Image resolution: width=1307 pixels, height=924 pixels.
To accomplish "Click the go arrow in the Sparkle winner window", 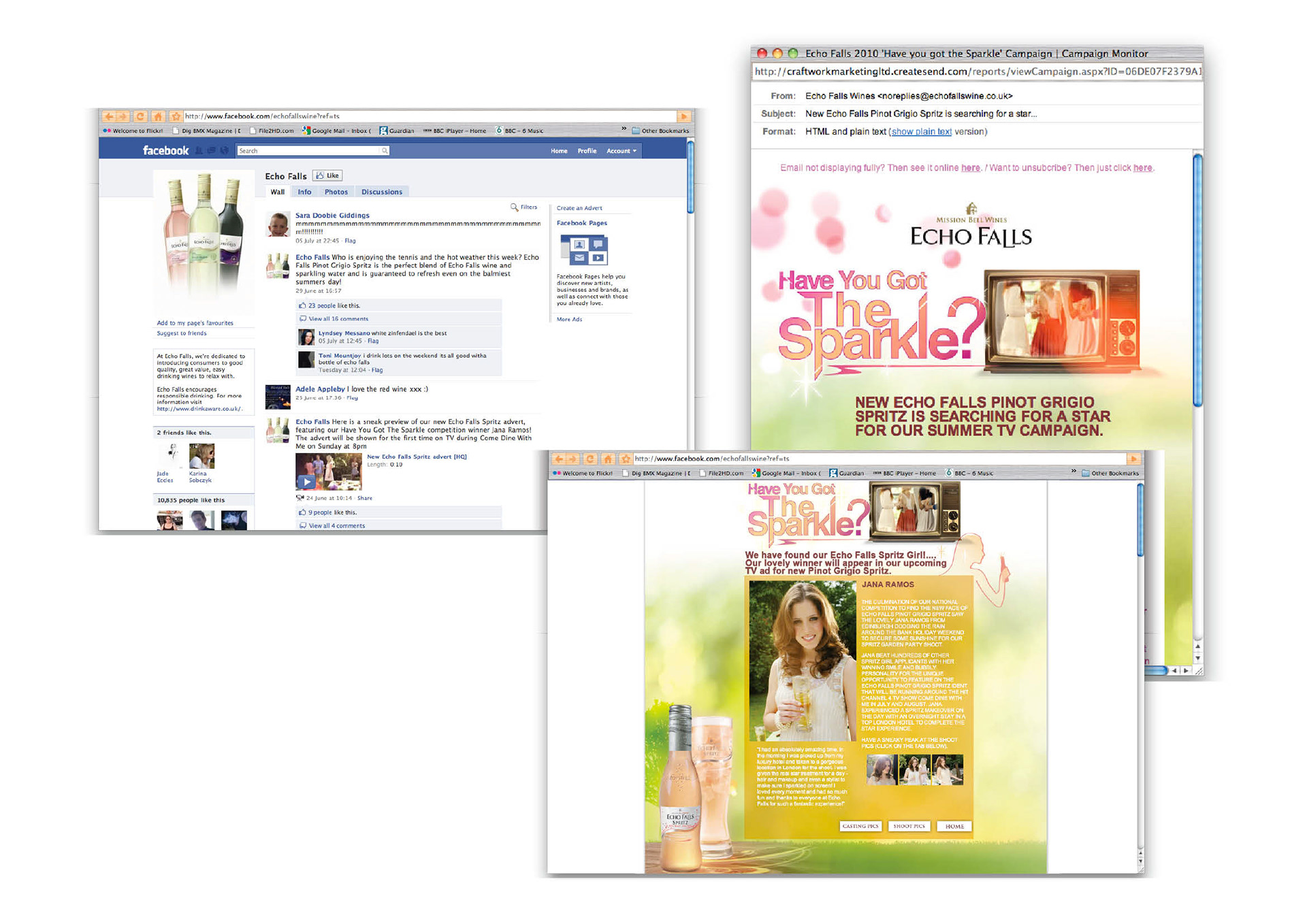I will tap(1133, 459).
